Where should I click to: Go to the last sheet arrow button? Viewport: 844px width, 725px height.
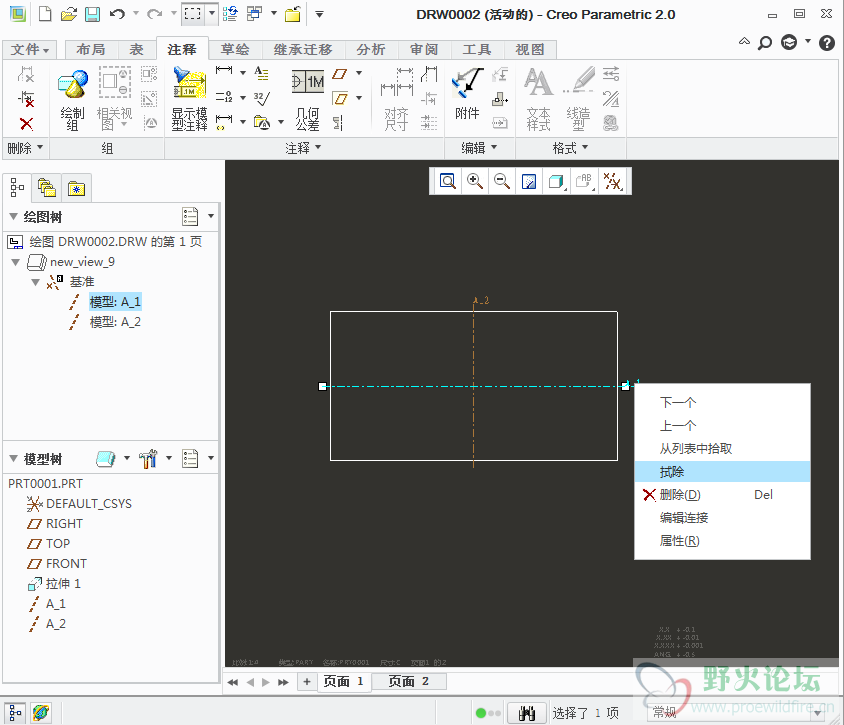point(283,682)
